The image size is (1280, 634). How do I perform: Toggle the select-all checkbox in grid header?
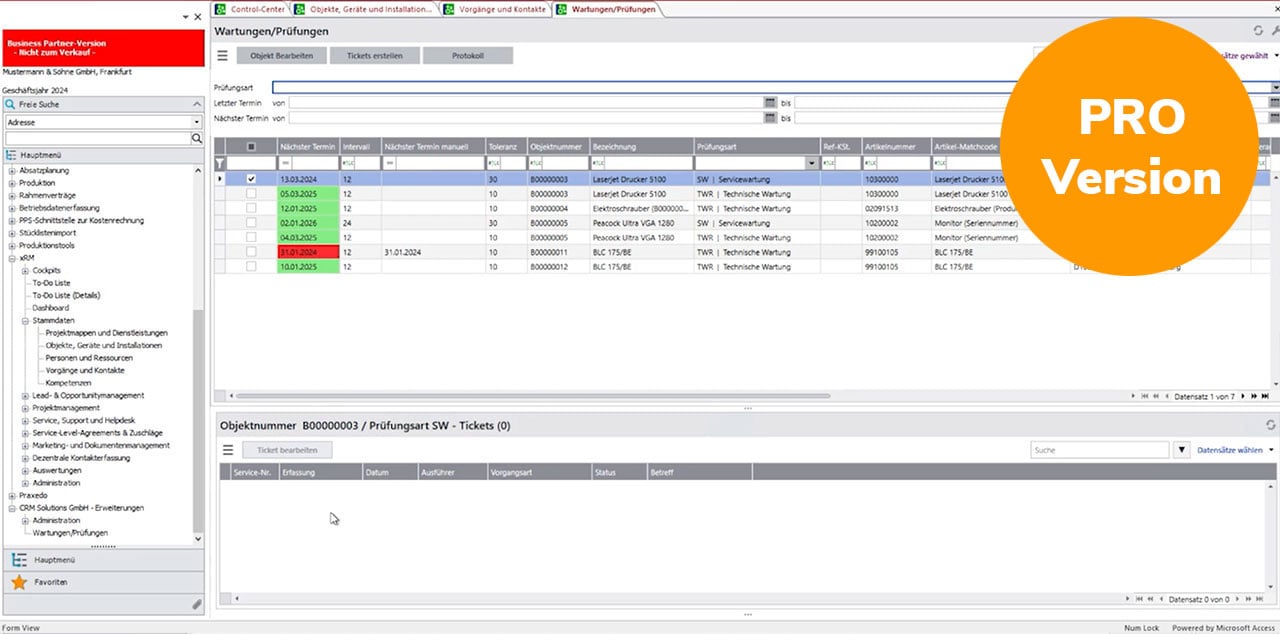251,146
